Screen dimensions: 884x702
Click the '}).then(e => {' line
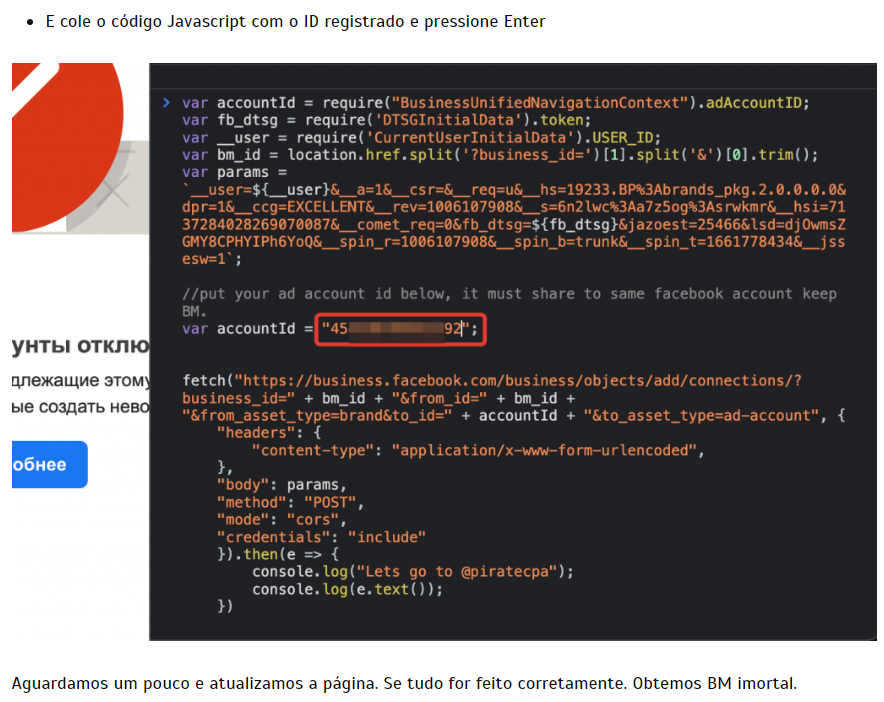click(278, 554)
